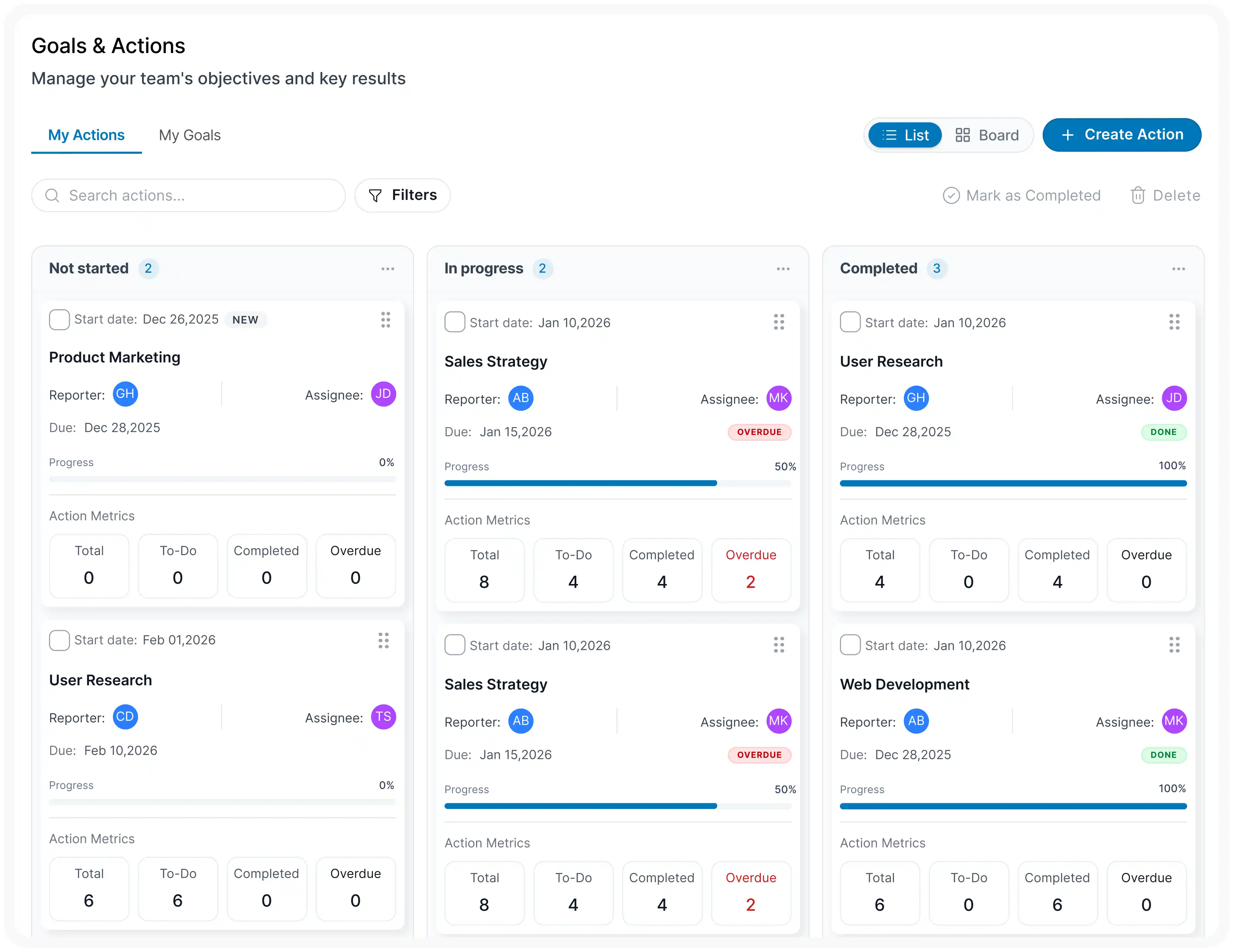This screenshot has height=952, width=1233.
Task: Tick checkbox on Feb 01,2026 User Research card
Action: 59,640
